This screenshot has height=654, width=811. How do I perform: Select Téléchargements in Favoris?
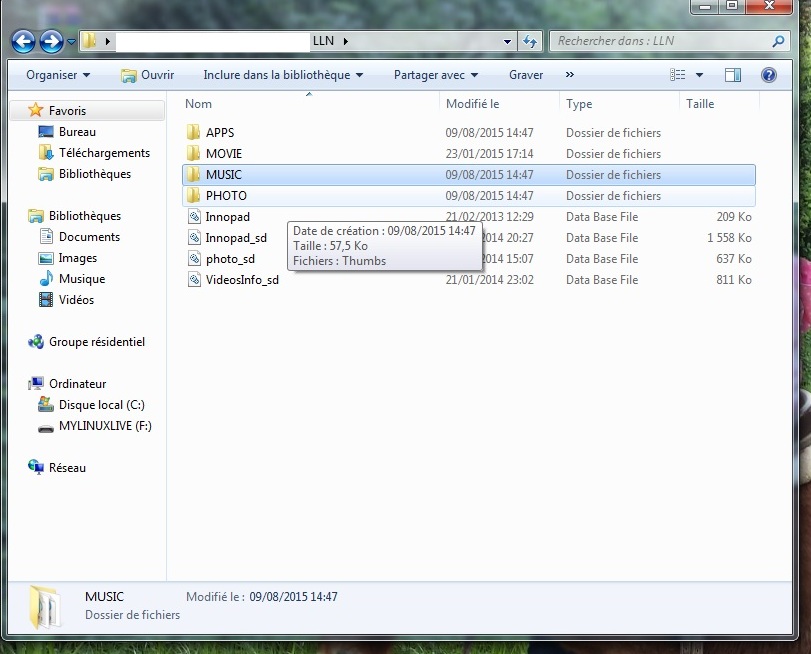(104, 153)
